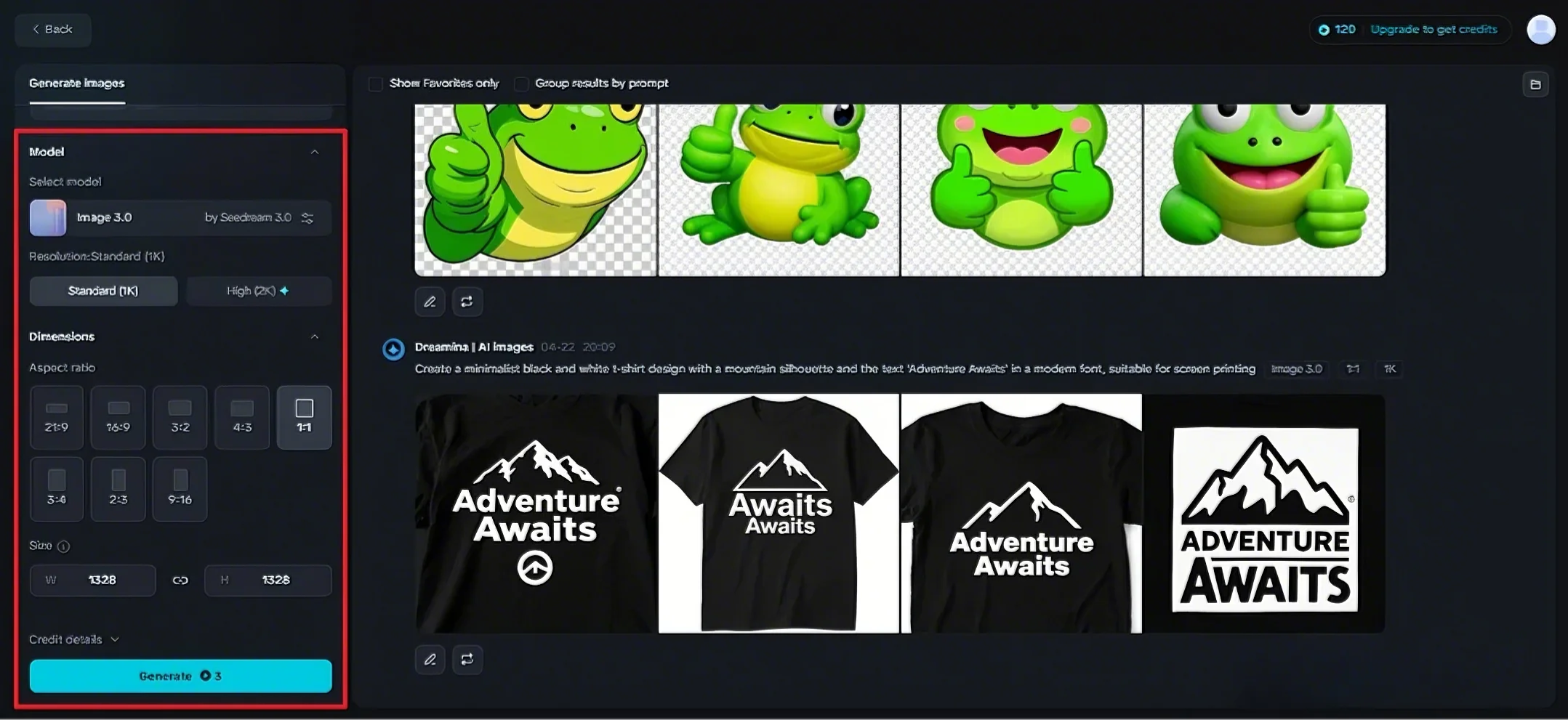
Task: Check Group results by prompt
Action: tap(520, 84)
